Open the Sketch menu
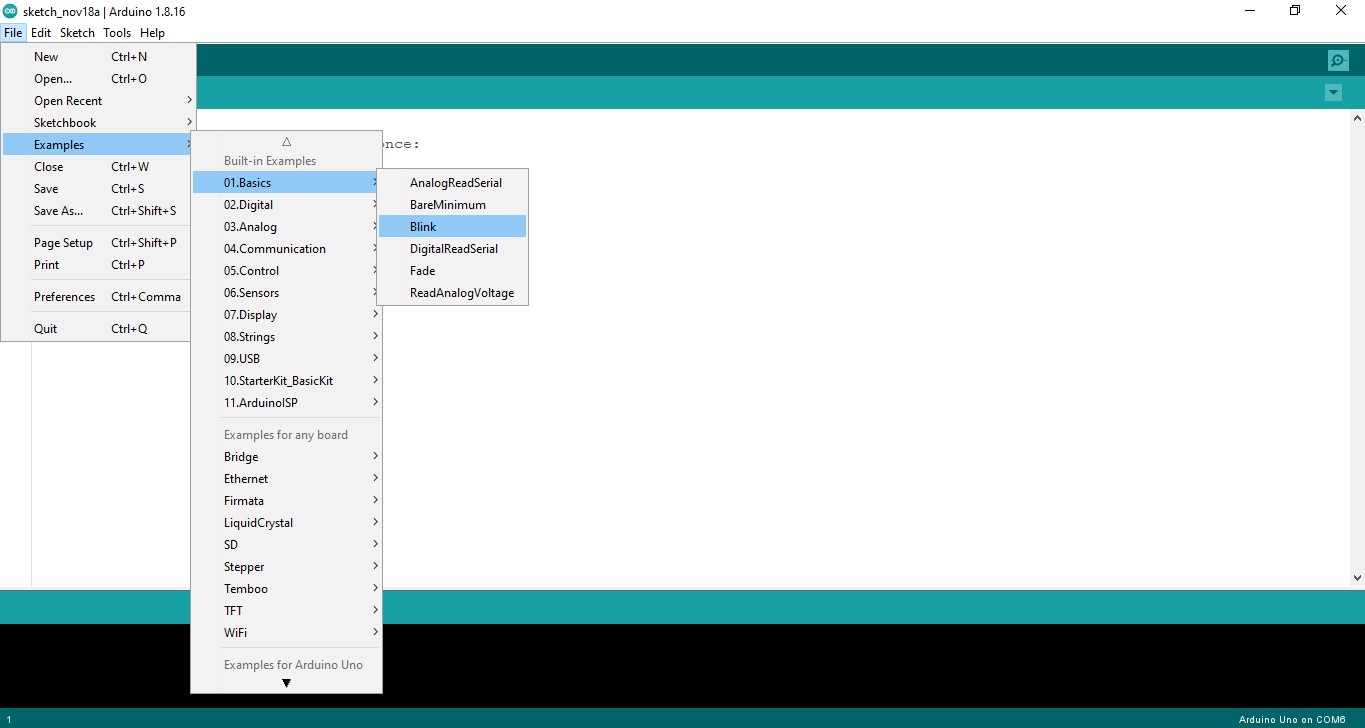Image resolution: width=1365 pixels, height=728 pixels. tap(77, 33)
